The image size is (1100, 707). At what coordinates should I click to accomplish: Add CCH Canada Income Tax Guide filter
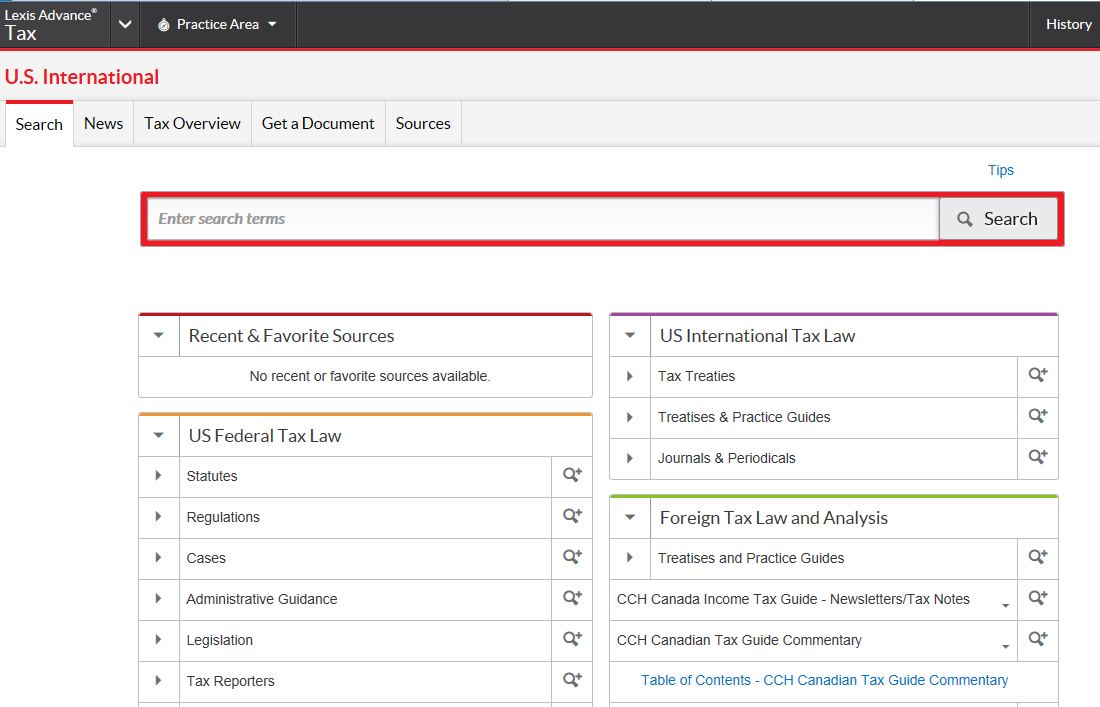click(x=1038, y=598)
